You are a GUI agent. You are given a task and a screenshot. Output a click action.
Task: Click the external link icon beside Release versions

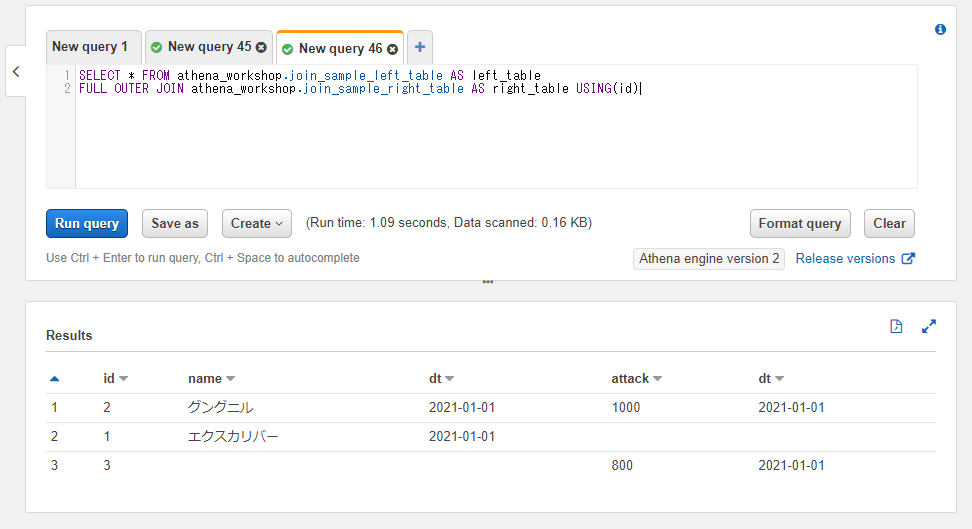pos(908,259)
